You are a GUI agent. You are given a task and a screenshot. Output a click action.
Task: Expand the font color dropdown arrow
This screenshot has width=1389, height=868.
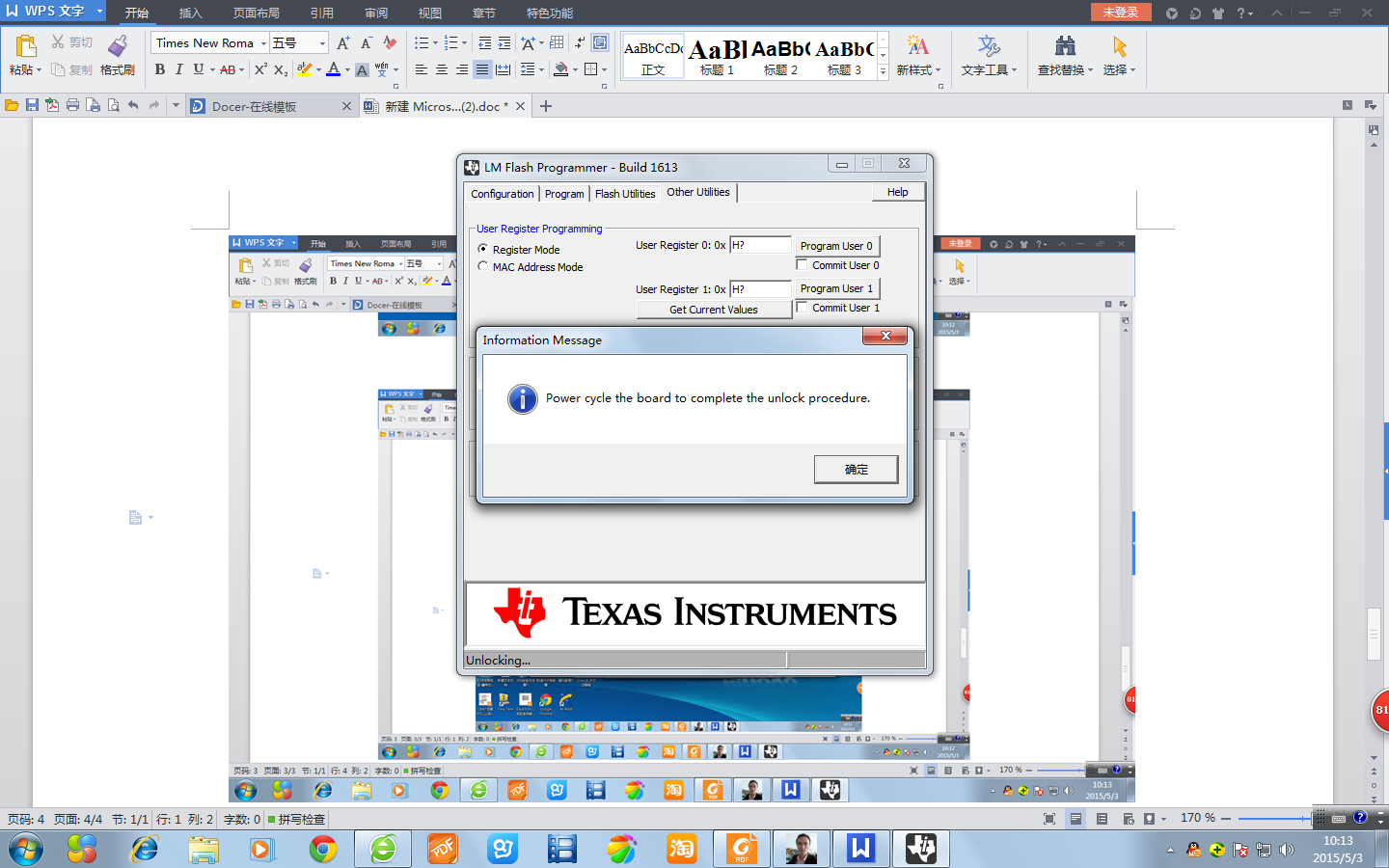tap(347, 69)
